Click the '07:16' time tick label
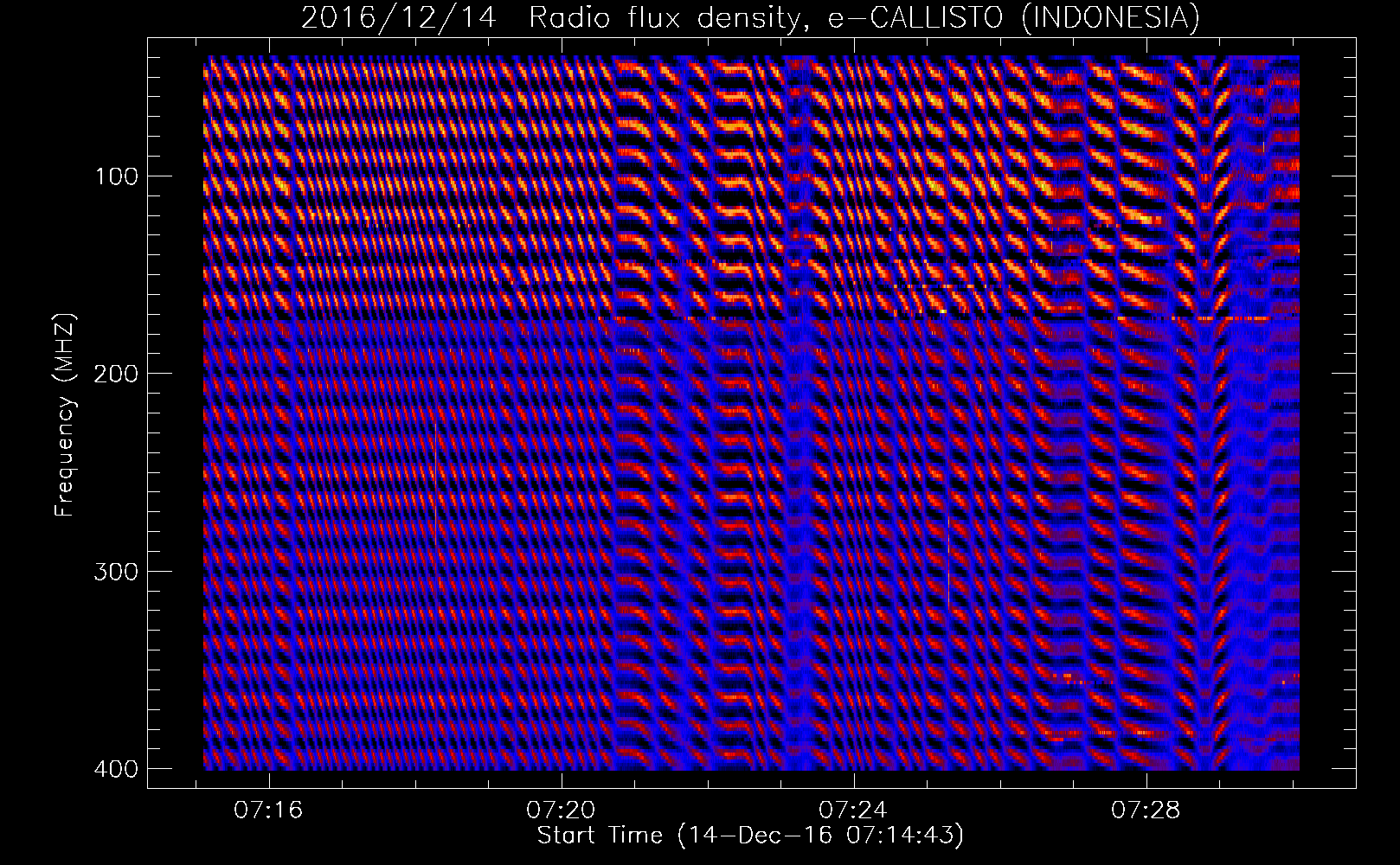 (x=268, y=811)
